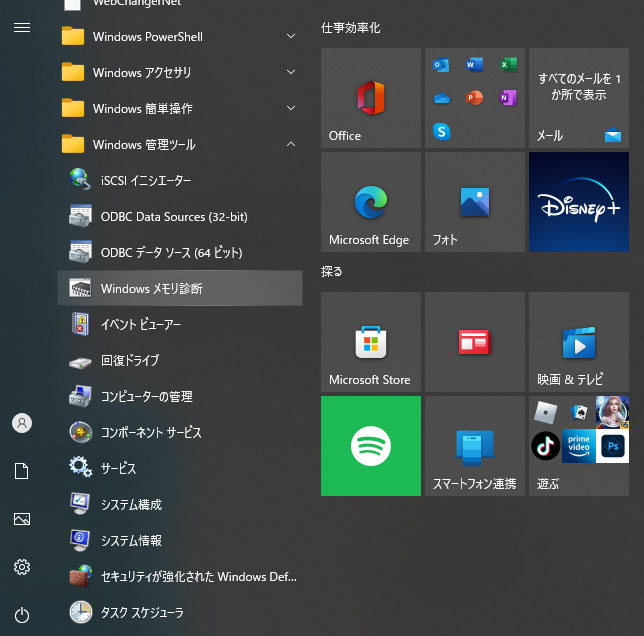Open ODBC データ ソース (64 ビット)

[x=180, y=253]
